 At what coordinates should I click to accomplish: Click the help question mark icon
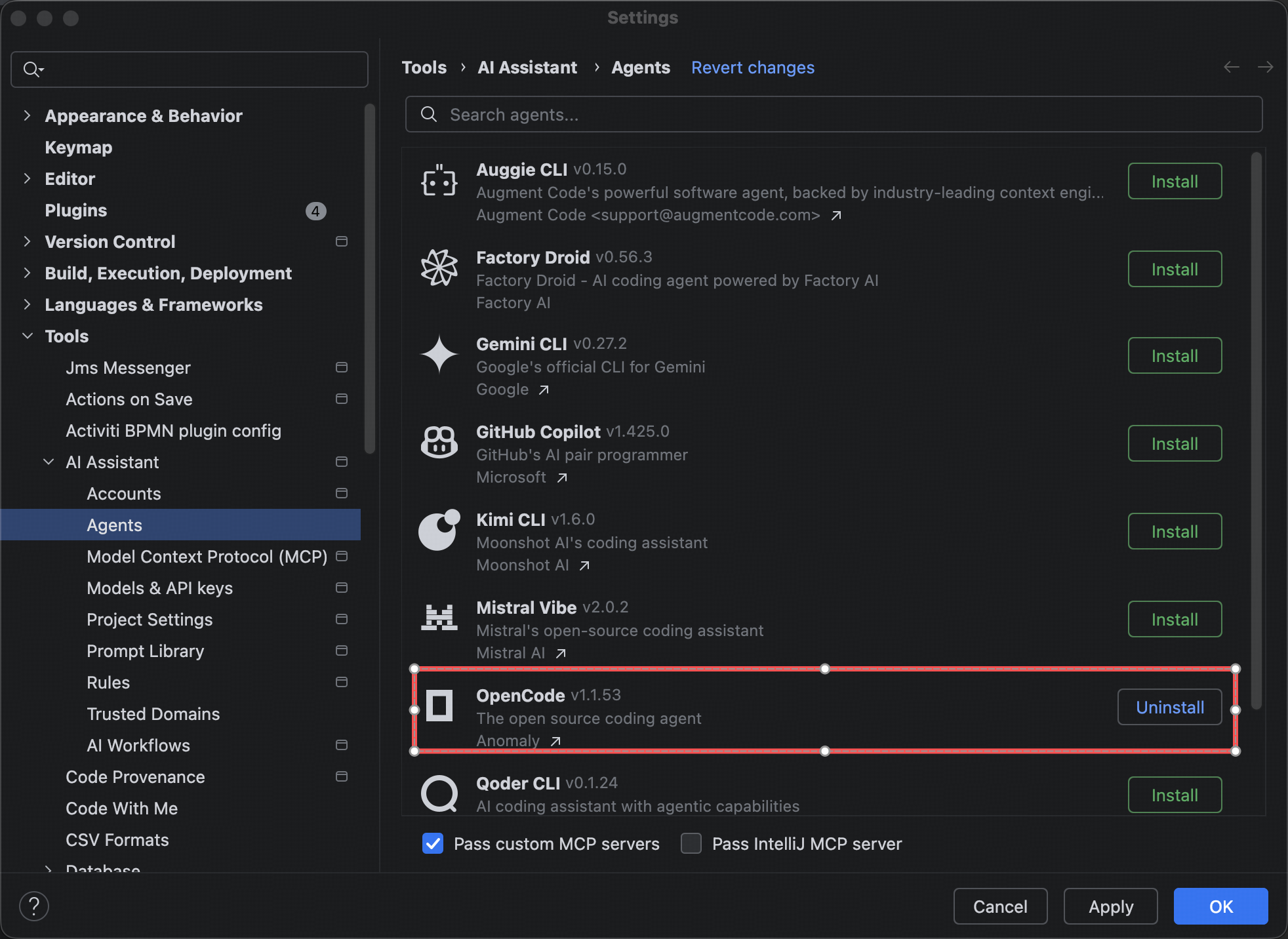(34, 906)
